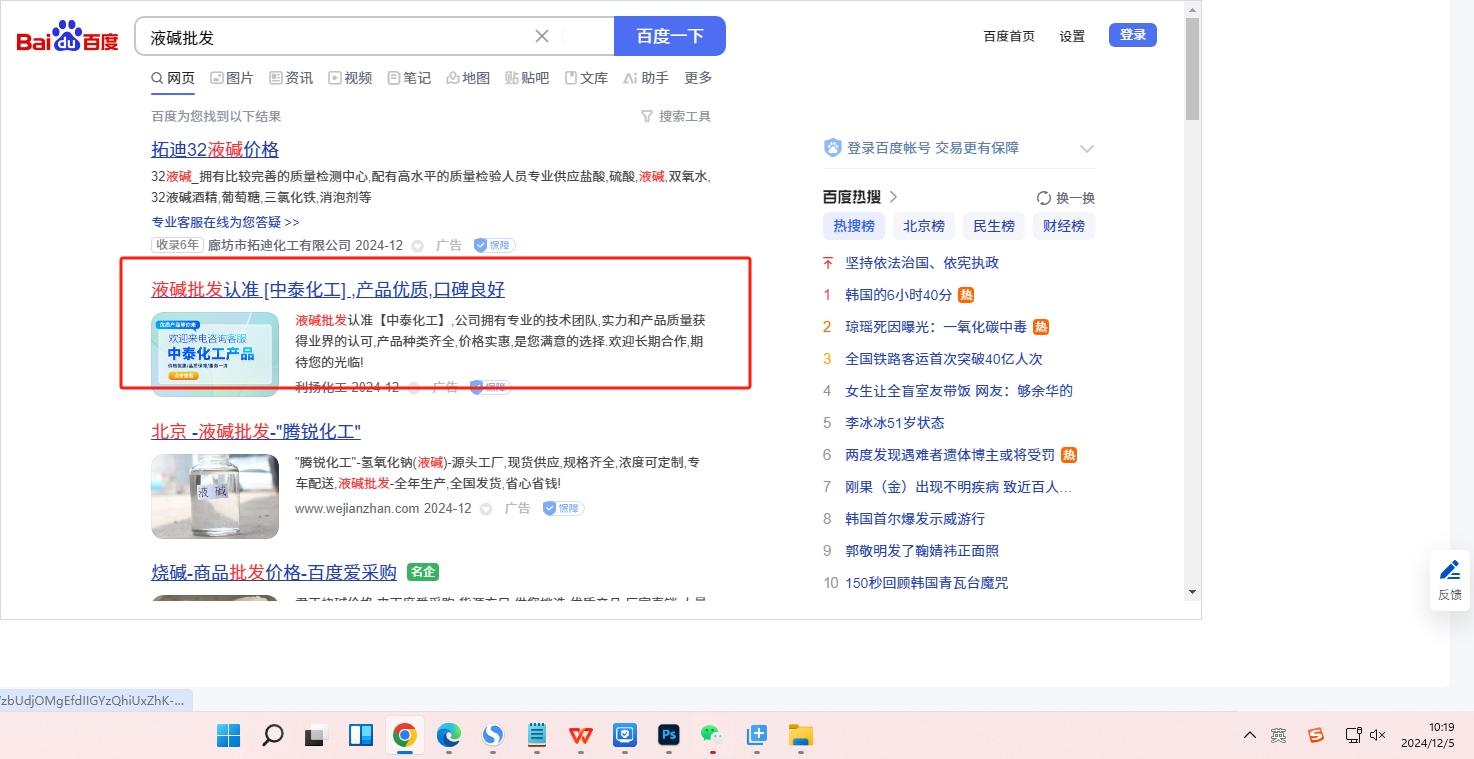This screenshot has width=1474, height=759.
Task: Expand the 登录百度帐号 banner chevron
Action: pos(1087,149)
